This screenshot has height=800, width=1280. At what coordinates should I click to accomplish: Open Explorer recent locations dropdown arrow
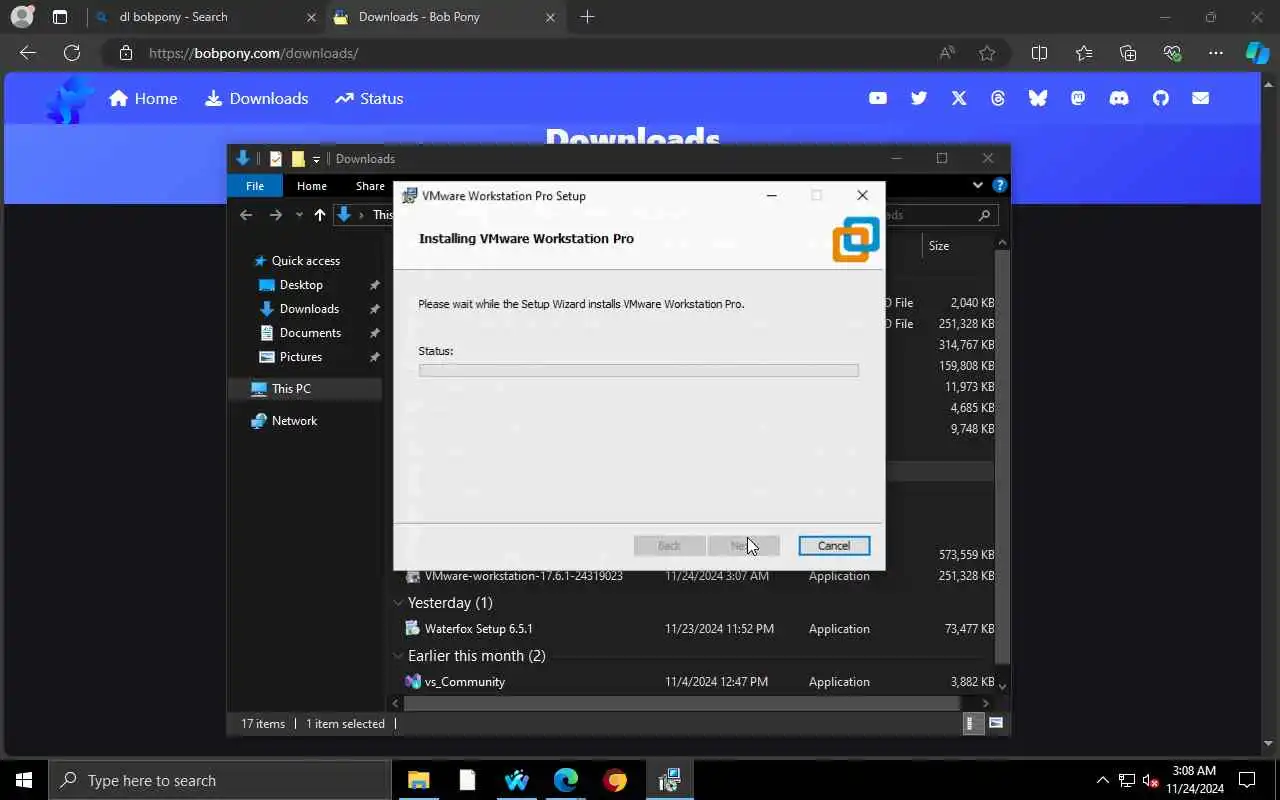click(299, 215)
